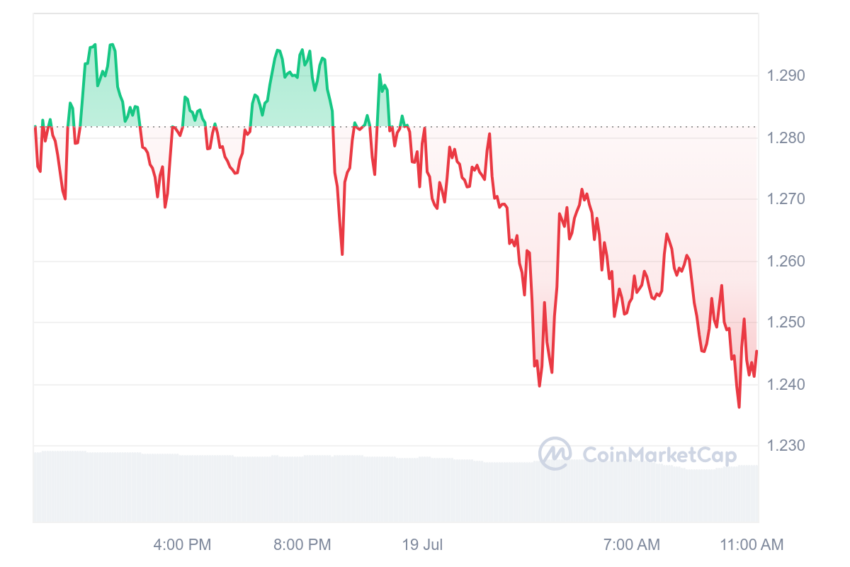Click the dotted opening price reference line

[396, 127]
